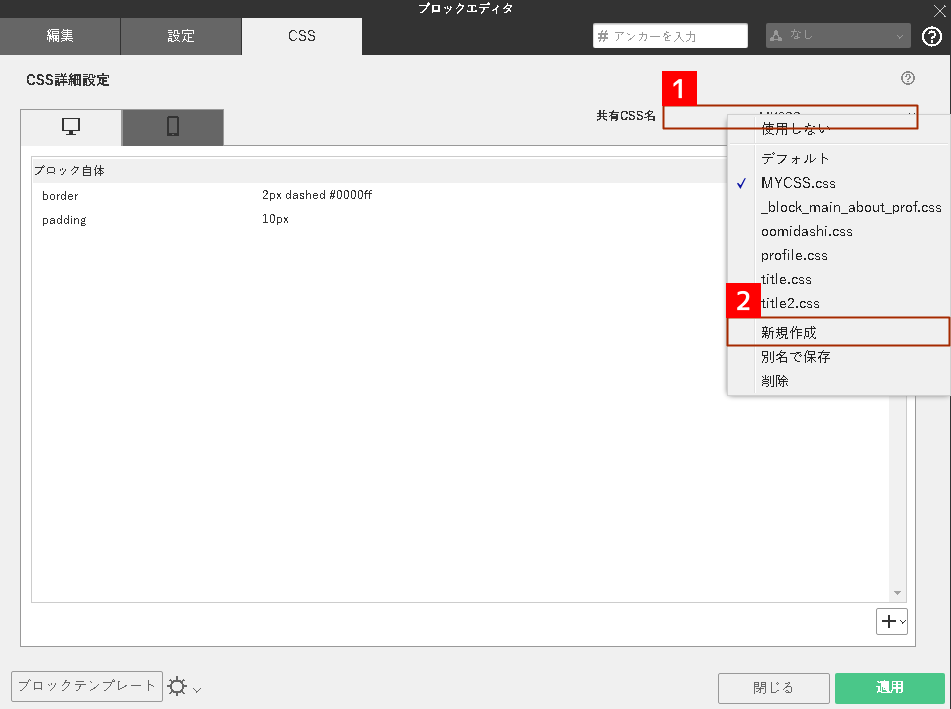This screenshot has width=951, height=709.
Task: Select the CSS tab
Action: [302, 36]
